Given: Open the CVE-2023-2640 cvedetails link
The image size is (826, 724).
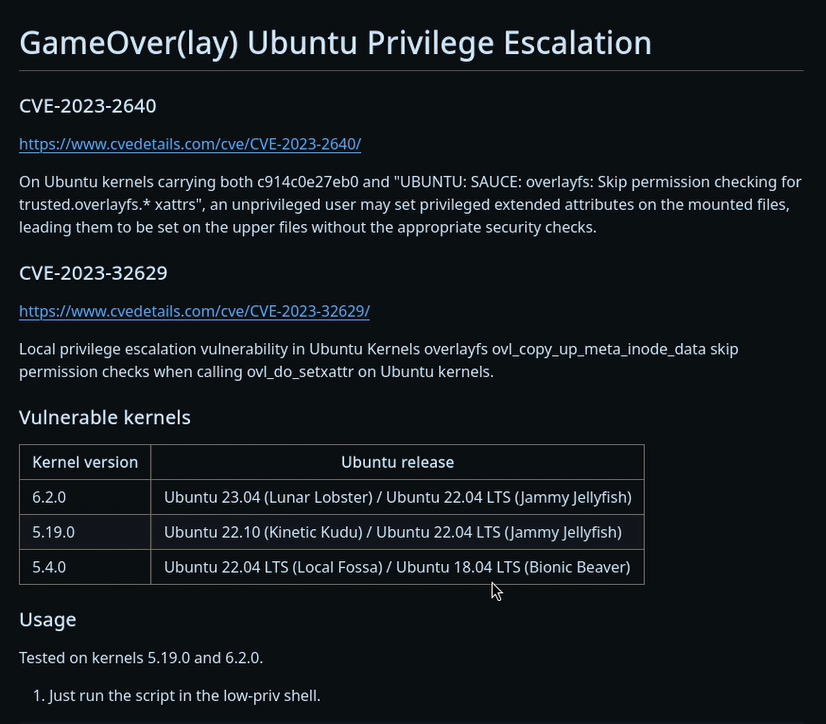Looking at the screenshot, I should click(190, 144).
